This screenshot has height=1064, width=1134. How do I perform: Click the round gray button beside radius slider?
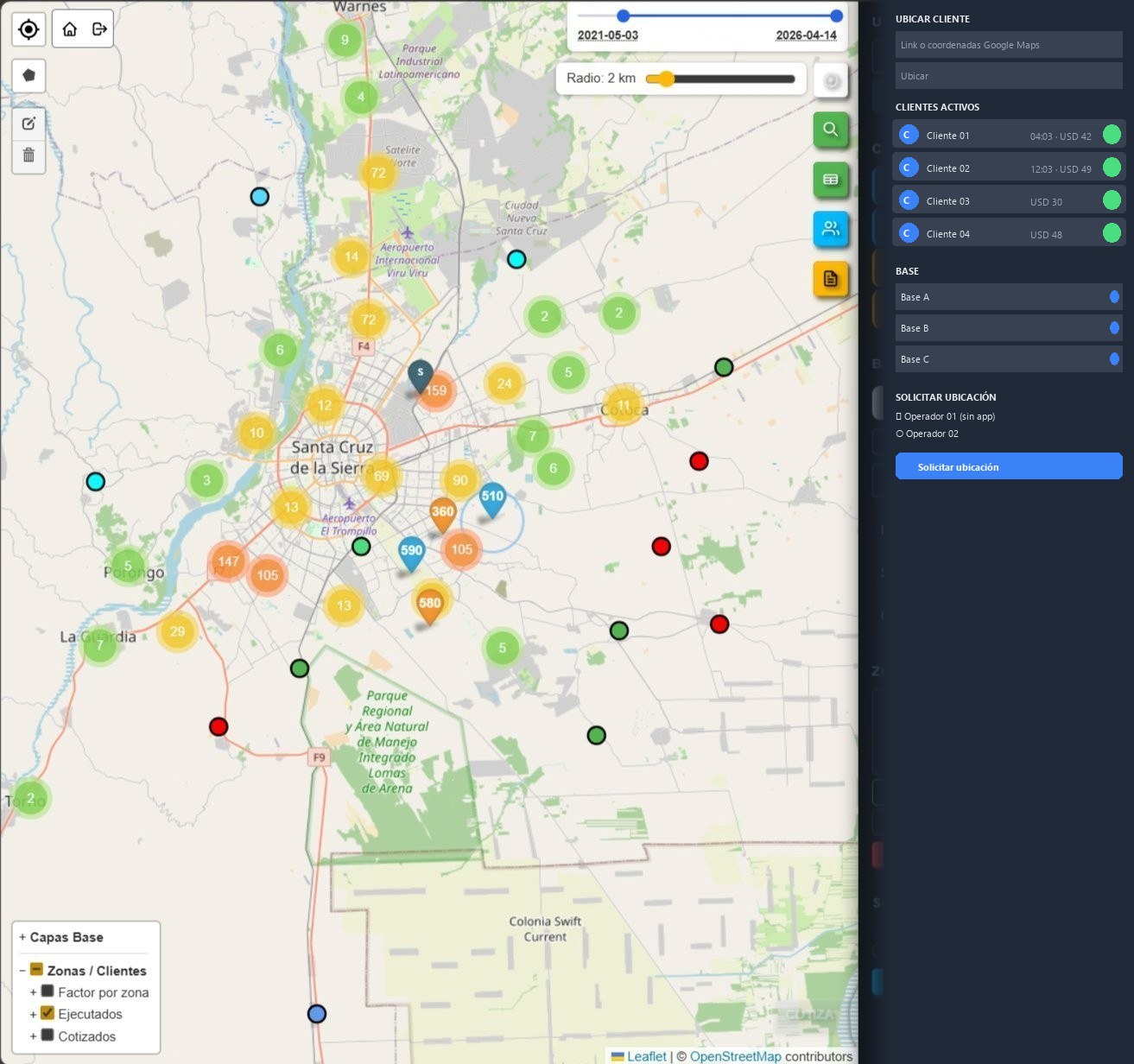[831, 81]
